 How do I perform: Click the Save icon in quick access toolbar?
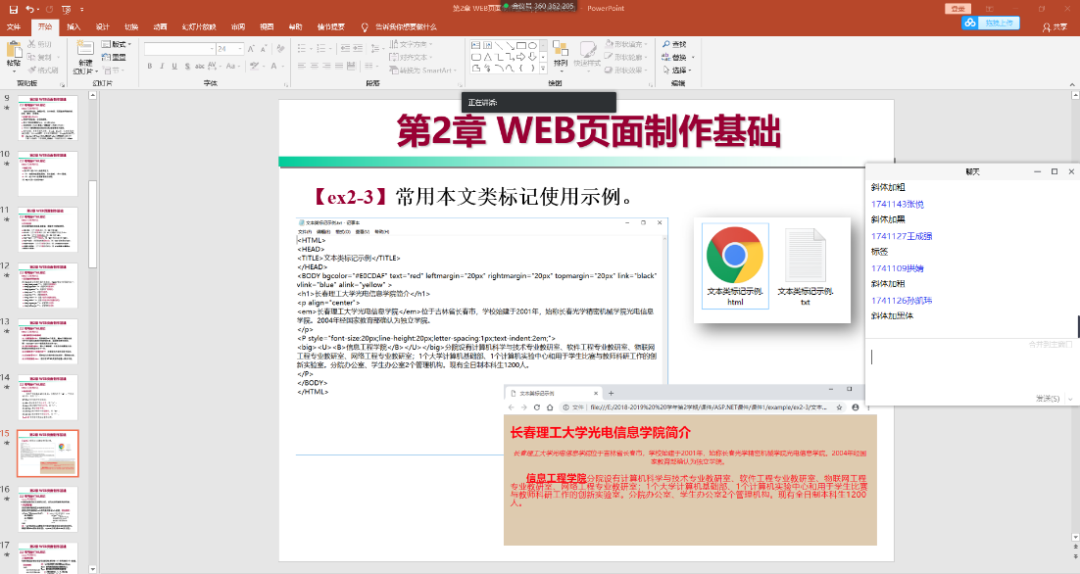click(x=12, y=8)
